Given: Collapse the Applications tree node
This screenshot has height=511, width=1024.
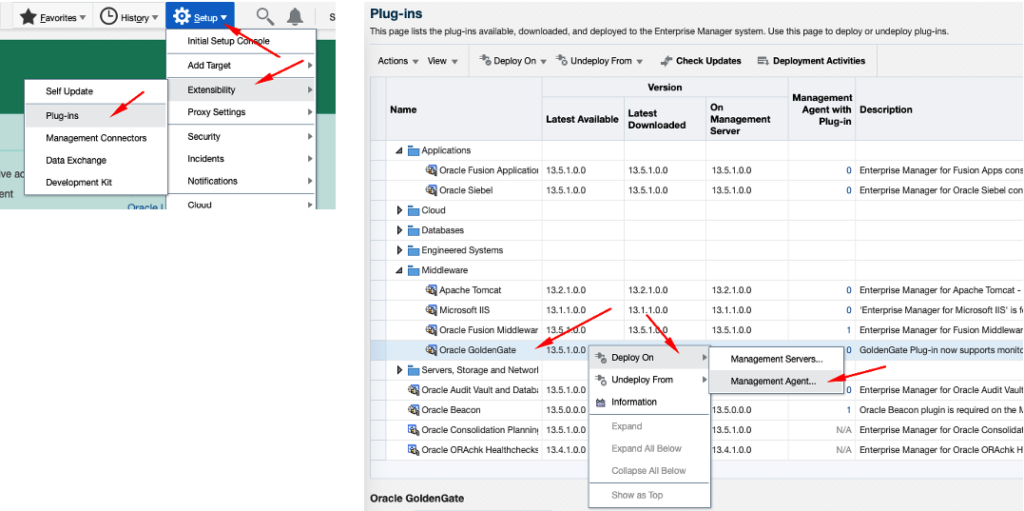Looking at the screenshot, I should [399, 151].
